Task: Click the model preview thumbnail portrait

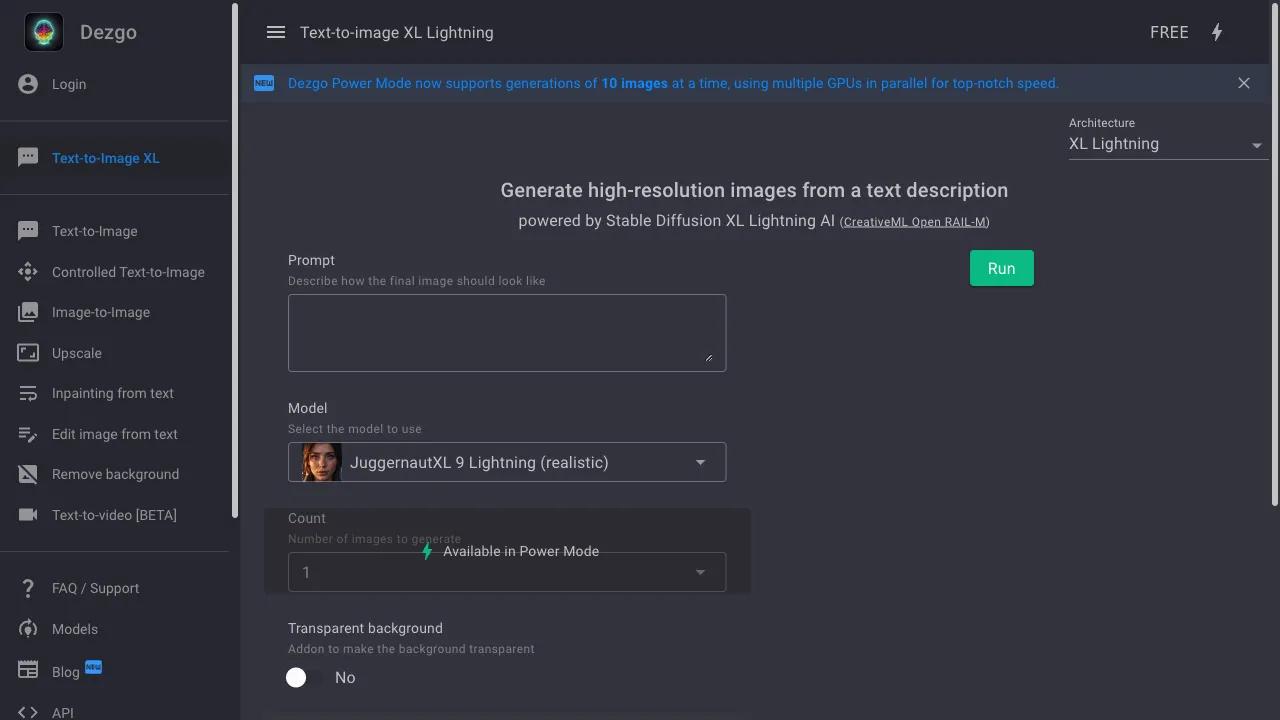Action: 322,462
